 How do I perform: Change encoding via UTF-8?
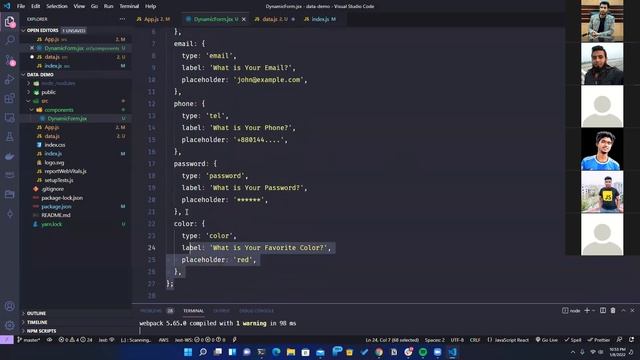[x=457, y=340]
